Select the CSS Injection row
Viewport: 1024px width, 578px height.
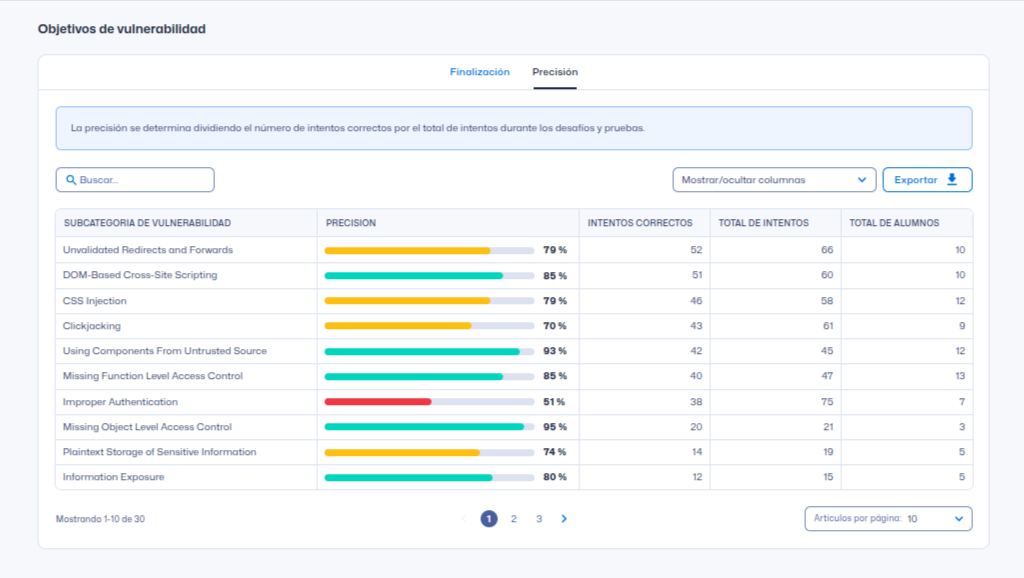pos(95,301)
